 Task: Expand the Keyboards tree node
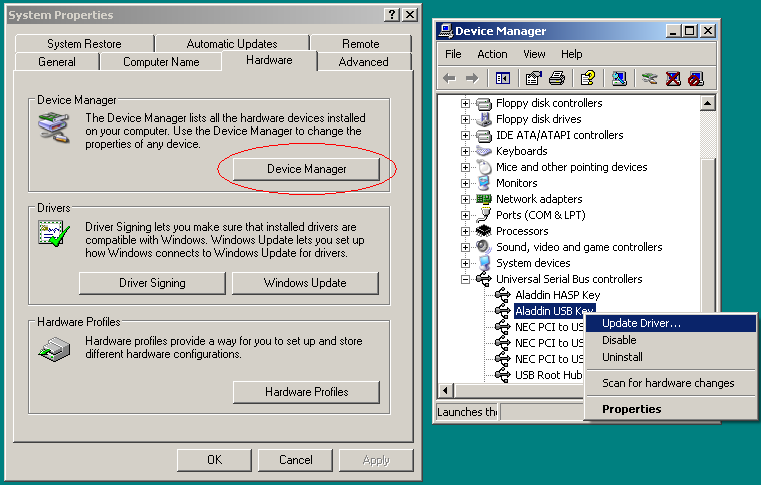click(x=465, y=151)
